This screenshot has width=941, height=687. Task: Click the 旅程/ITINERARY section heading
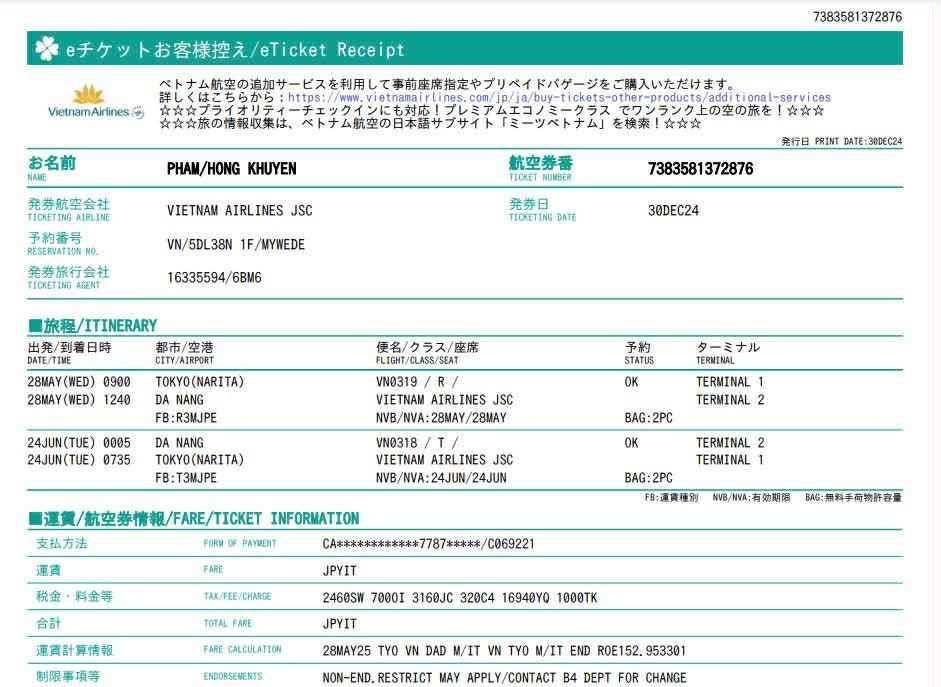pyautogui.click(x=92, y=326)
